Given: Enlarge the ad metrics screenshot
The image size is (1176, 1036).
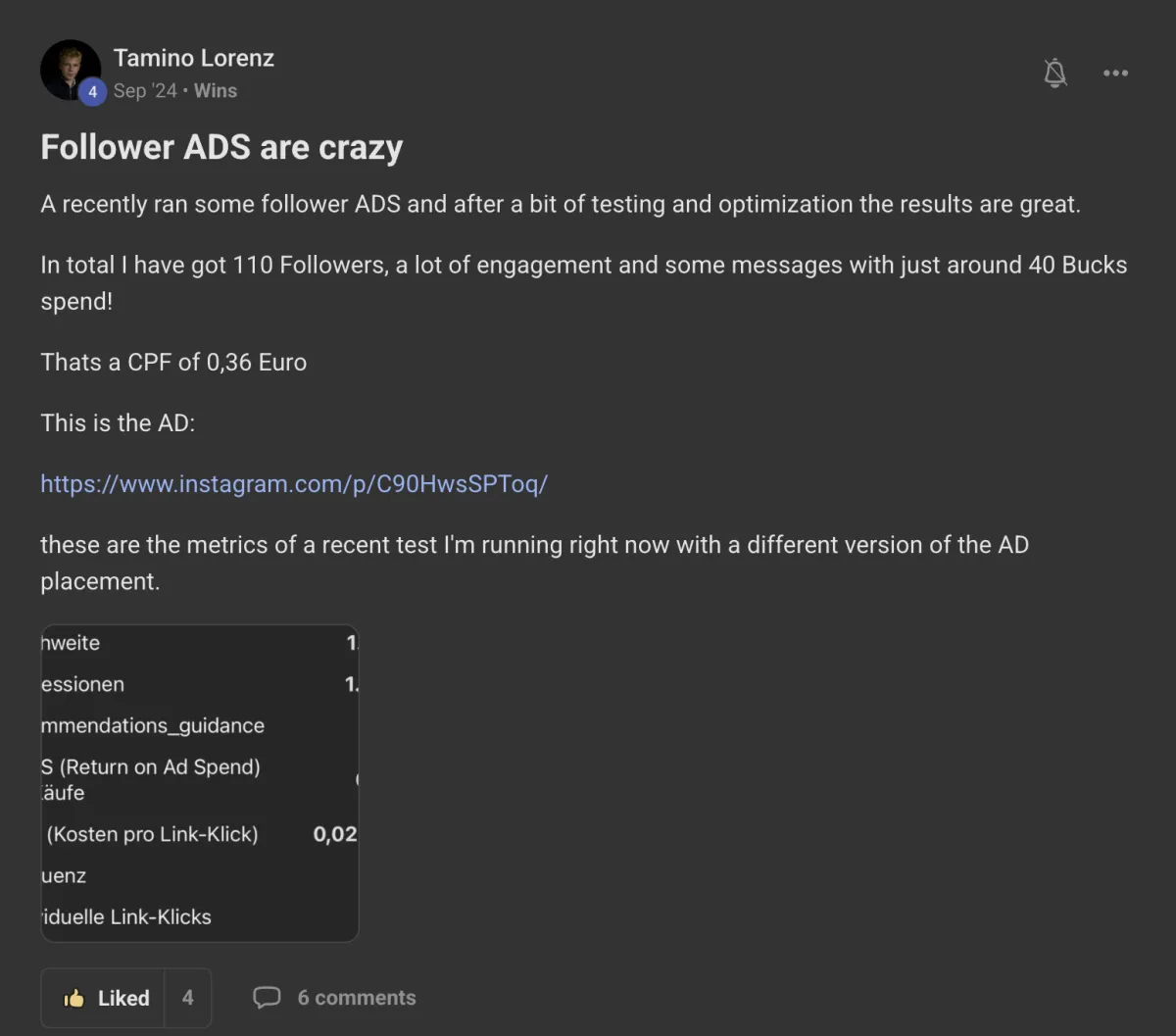Looking at the screenshot, I should (x=200, y=782).
